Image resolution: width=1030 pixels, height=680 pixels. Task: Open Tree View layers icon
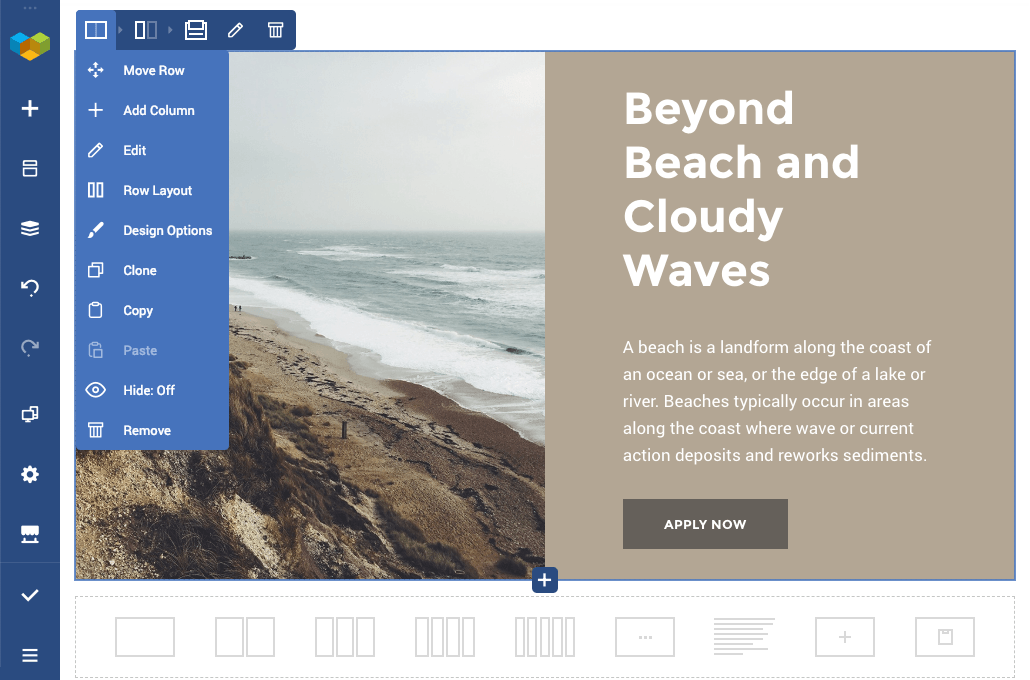[x=30, y=228]
